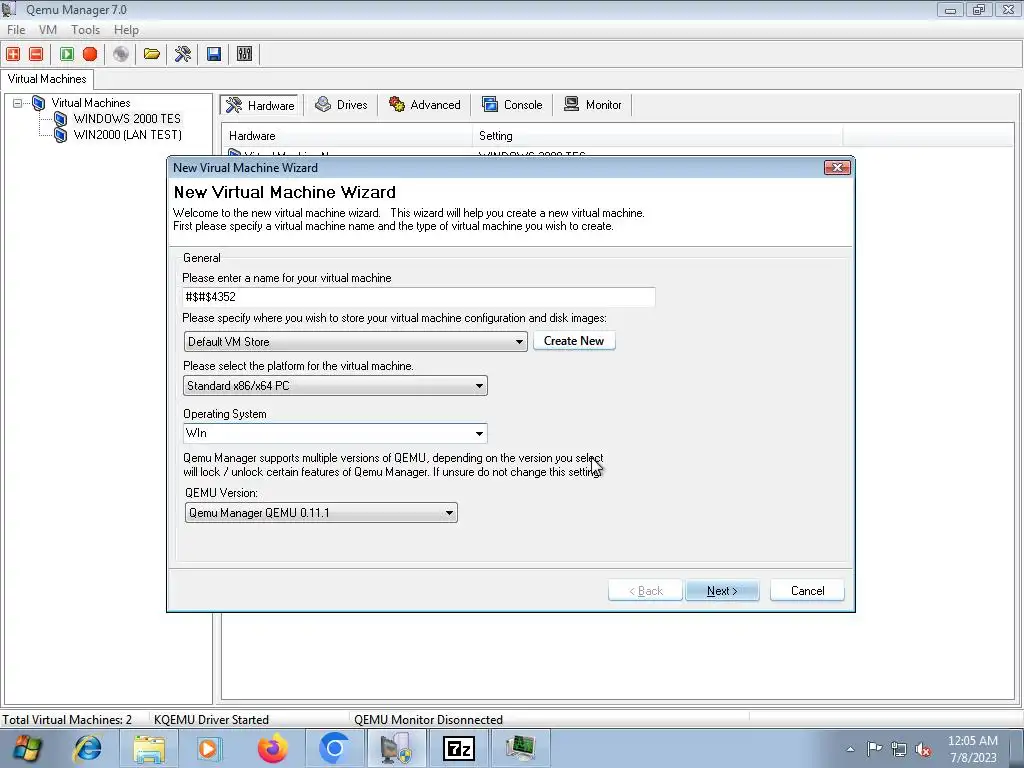
Task: Open the QEMU Version dropdown
Action: point(321,513)
